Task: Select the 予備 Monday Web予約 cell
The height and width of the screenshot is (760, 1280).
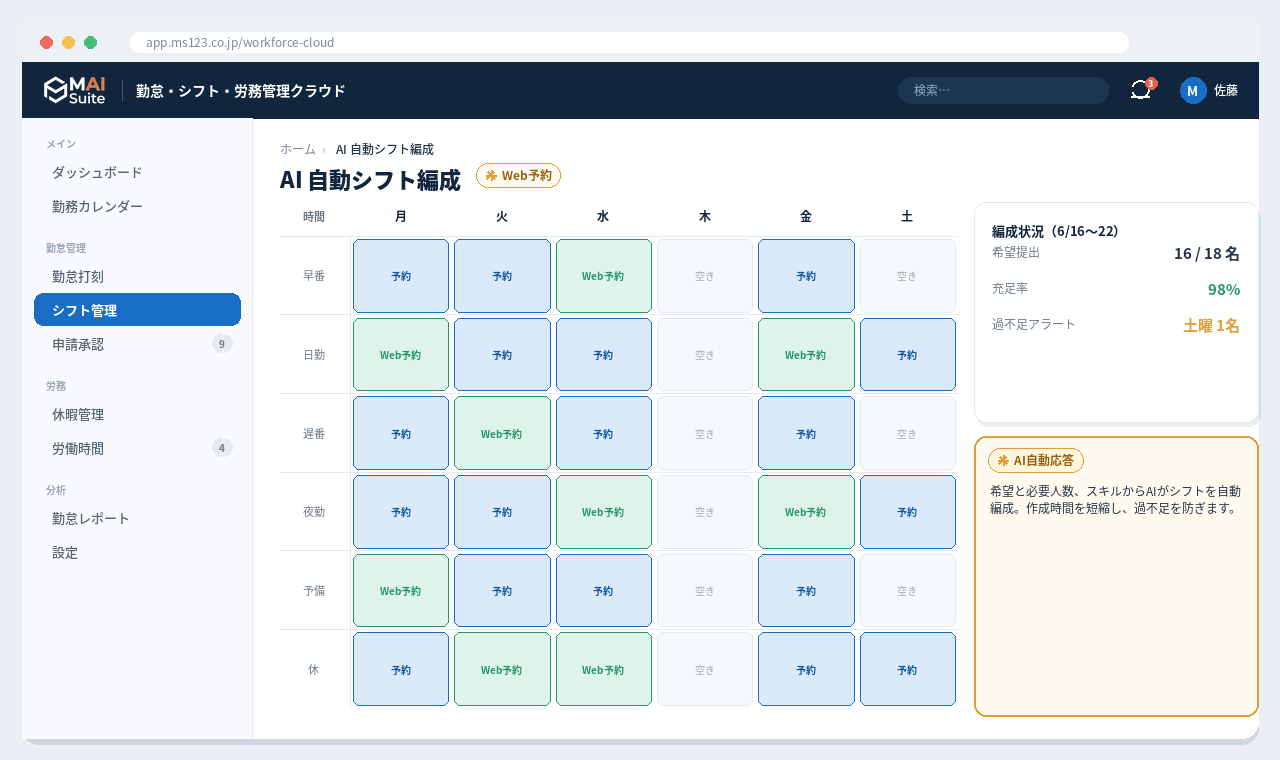Action: [401, 591]
